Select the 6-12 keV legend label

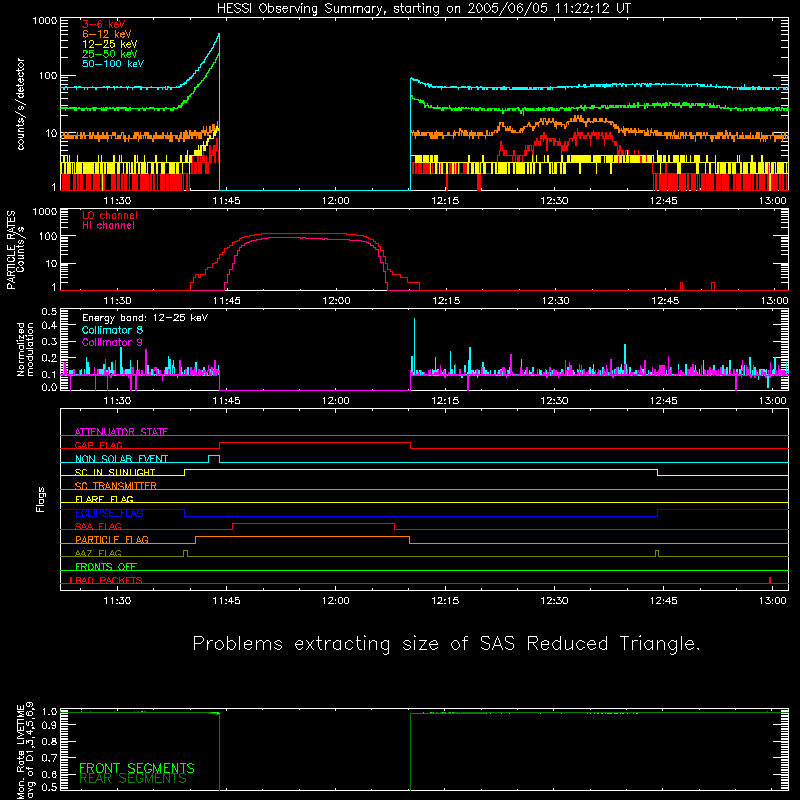[107, 34]
